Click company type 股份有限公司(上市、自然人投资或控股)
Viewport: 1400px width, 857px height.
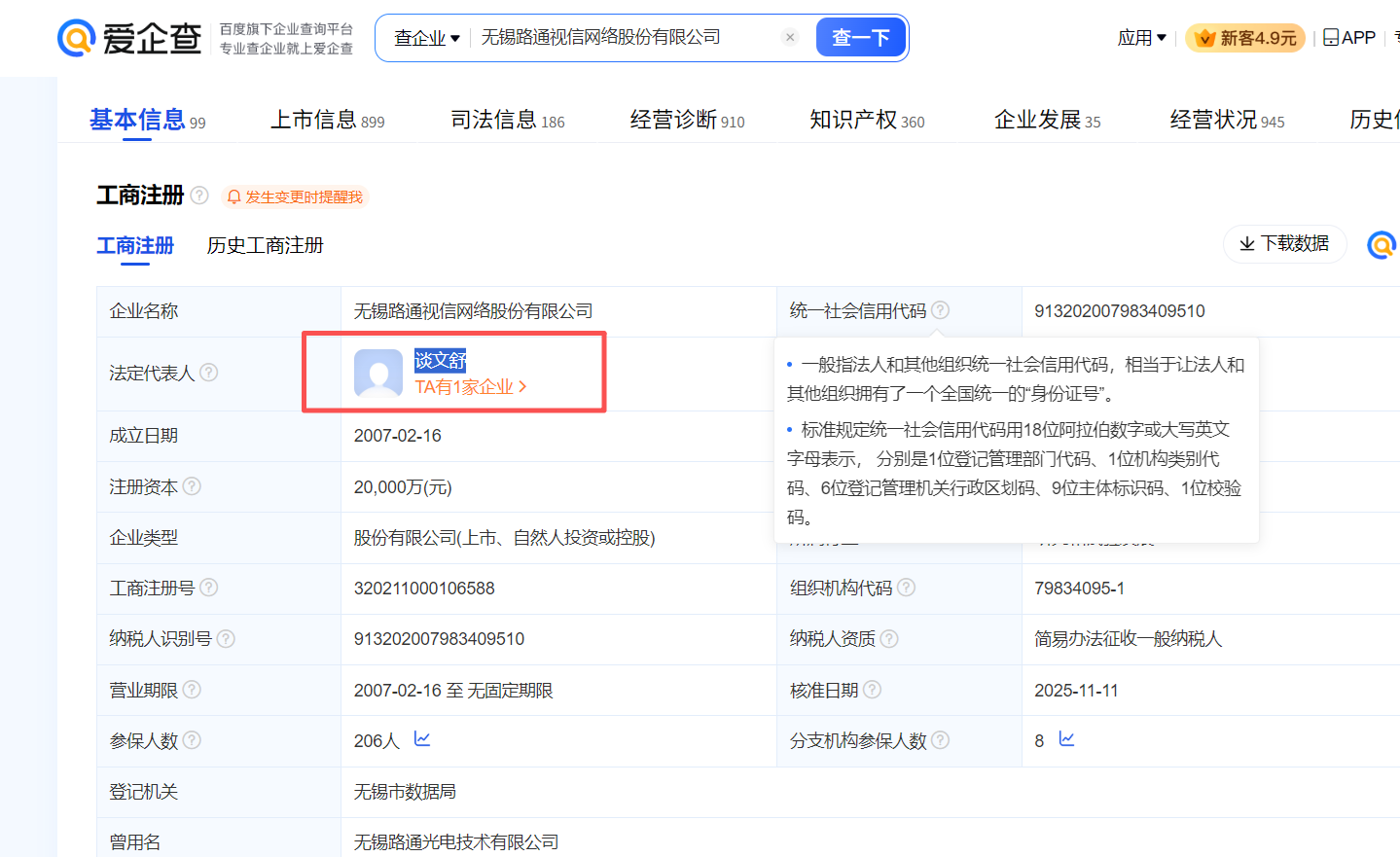point(505,538)
